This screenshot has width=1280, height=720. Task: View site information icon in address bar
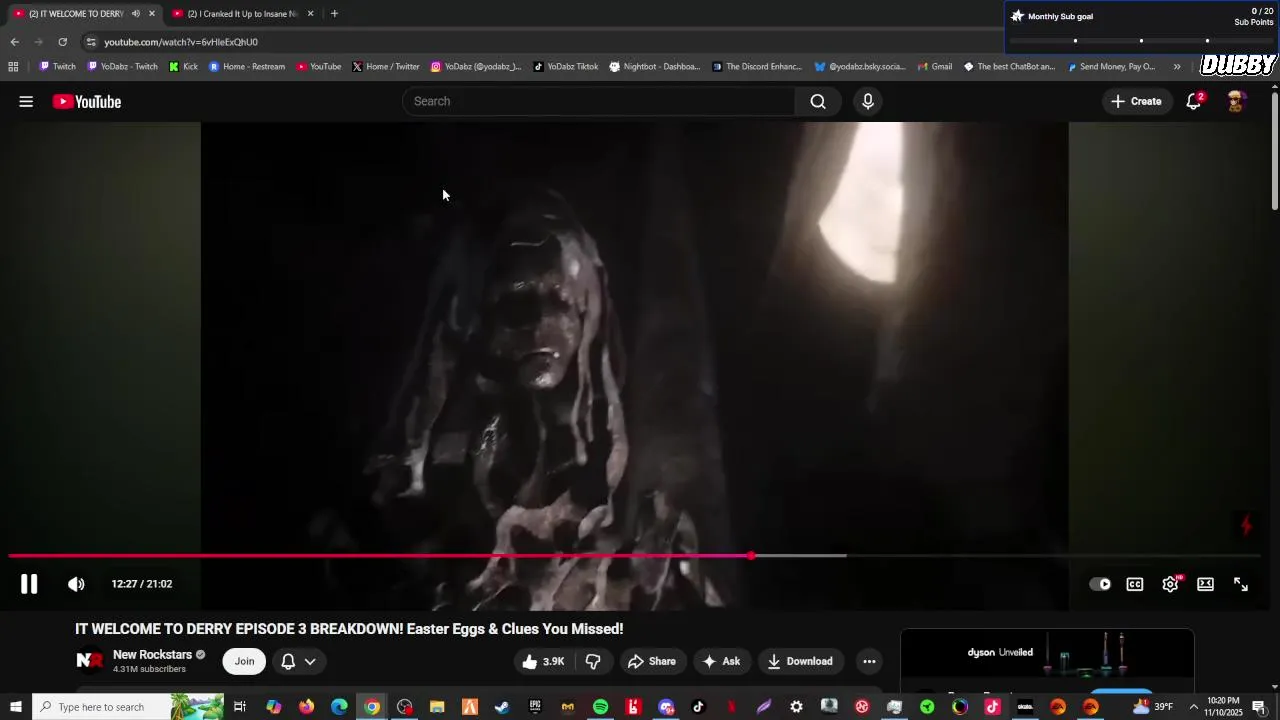tap(91, 42)
